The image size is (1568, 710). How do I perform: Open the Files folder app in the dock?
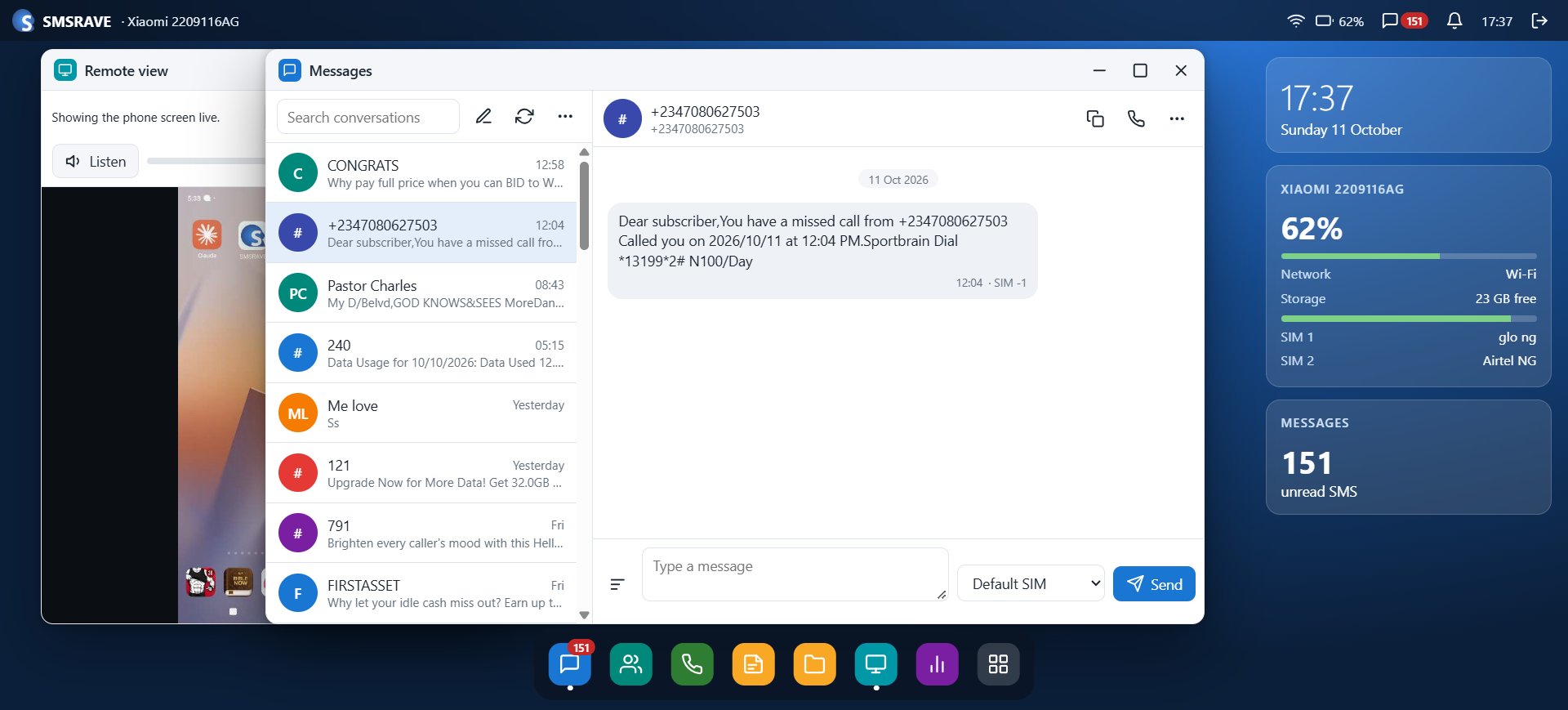(x=815, y=664)
